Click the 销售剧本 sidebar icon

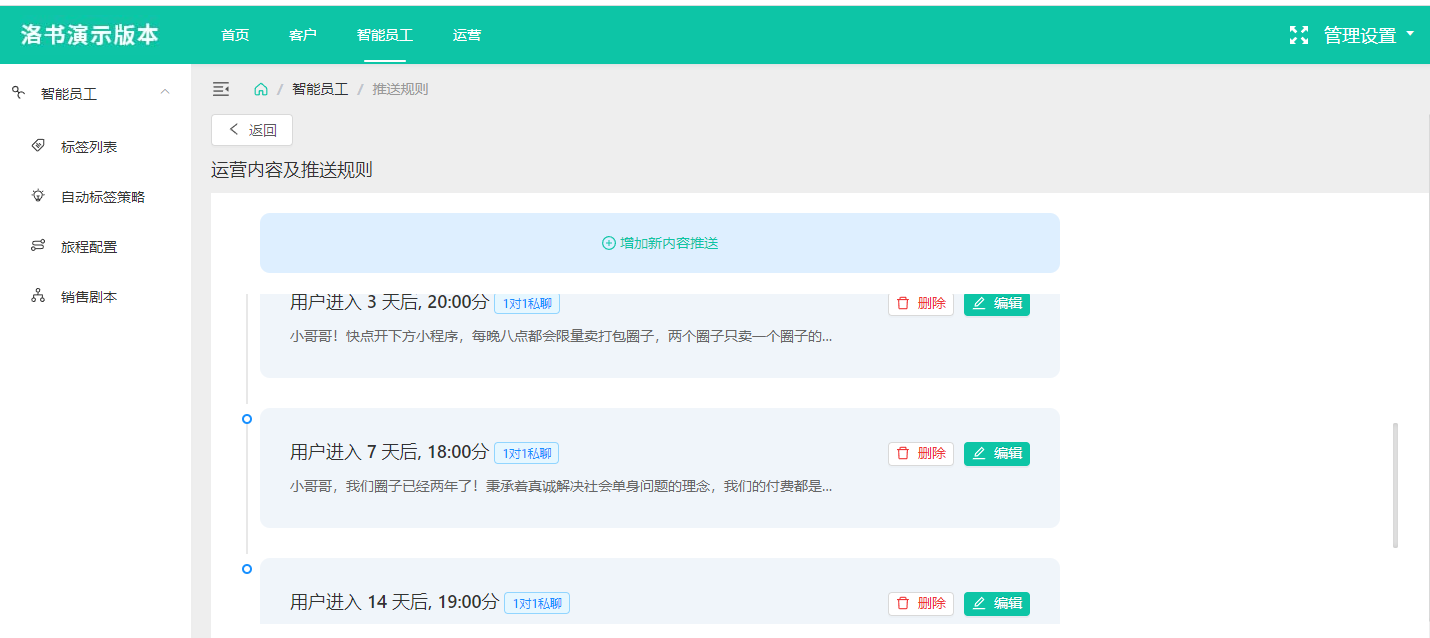[x=38, y=296]
